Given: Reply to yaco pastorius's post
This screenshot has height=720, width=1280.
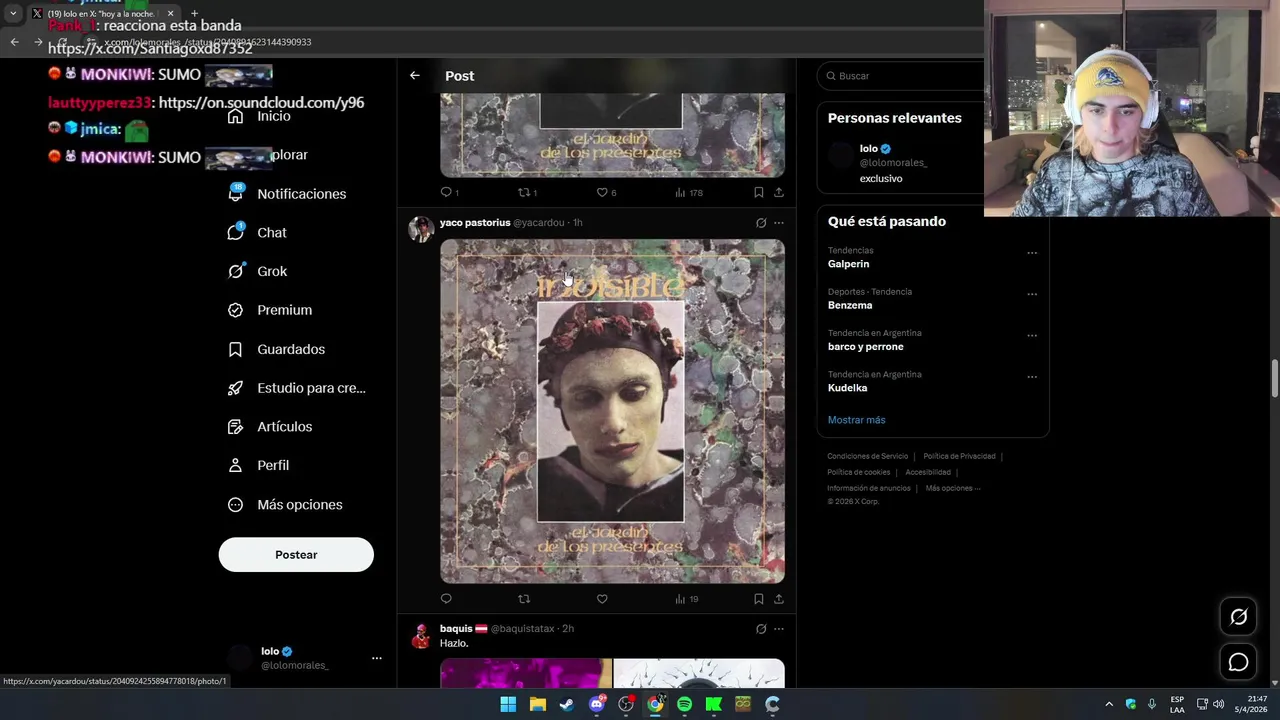Looking at the screenshot, I should coord(446,599).
